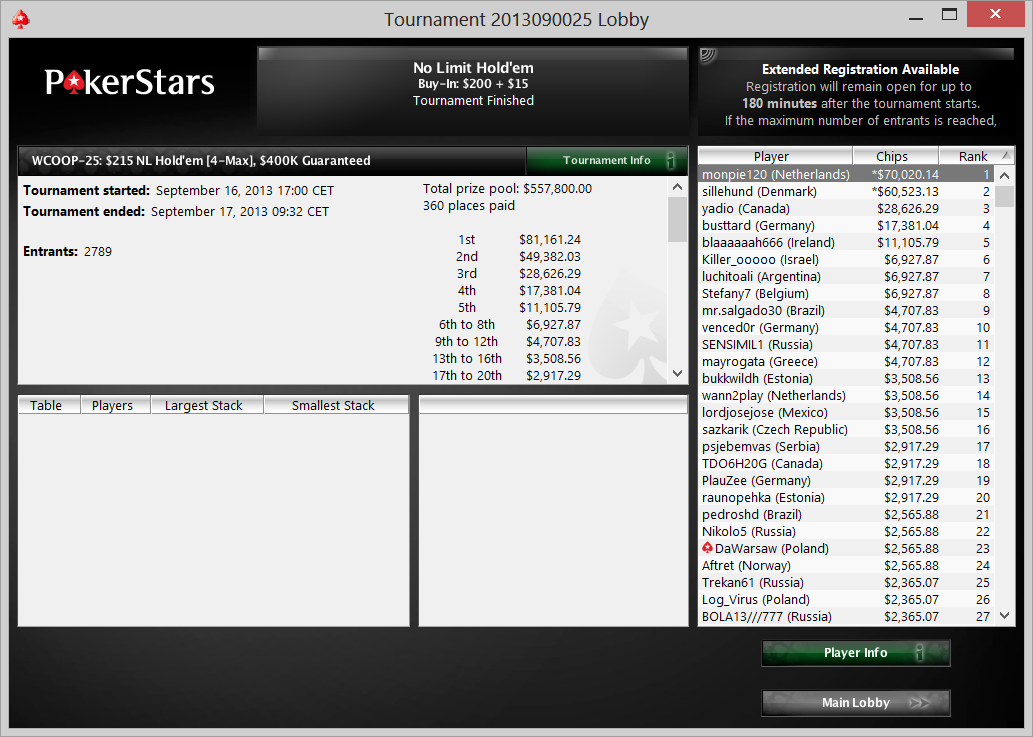Open Player Info for selected player
The width and height of the screenshot is (1033, 737).
(x=856, y=653)
